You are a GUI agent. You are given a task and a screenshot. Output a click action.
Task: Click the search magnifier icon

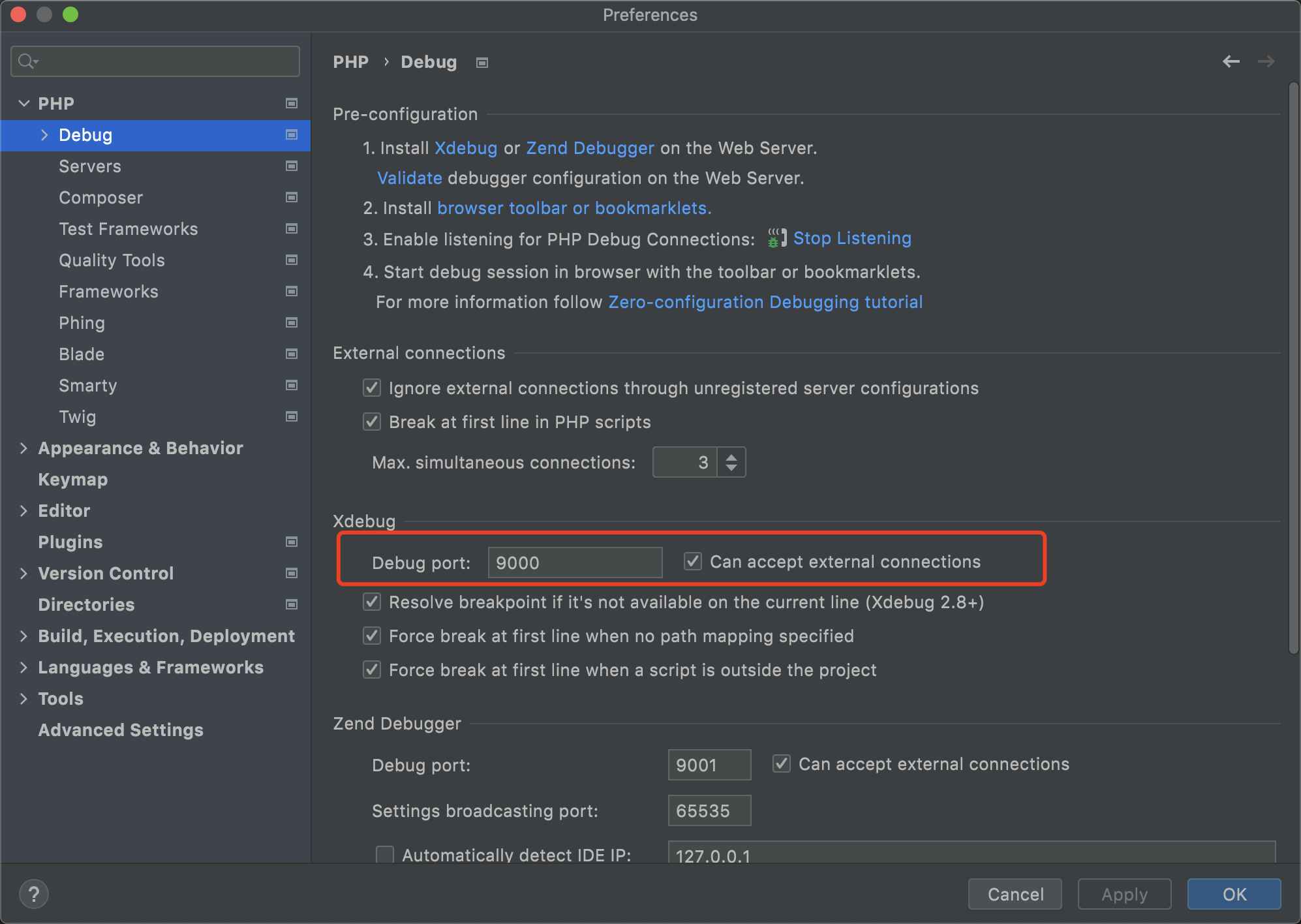tap(27, 61)
